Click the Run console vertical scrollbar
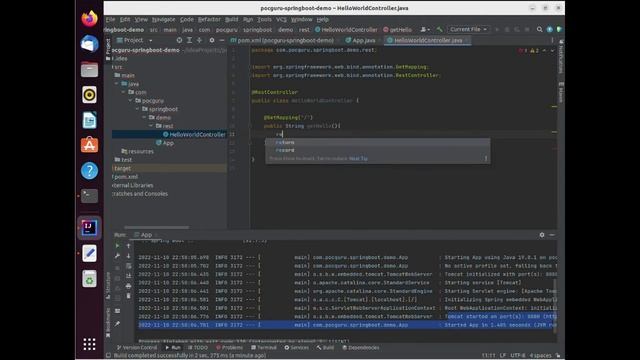Screen dimensions: 640x360 point(555,306)
